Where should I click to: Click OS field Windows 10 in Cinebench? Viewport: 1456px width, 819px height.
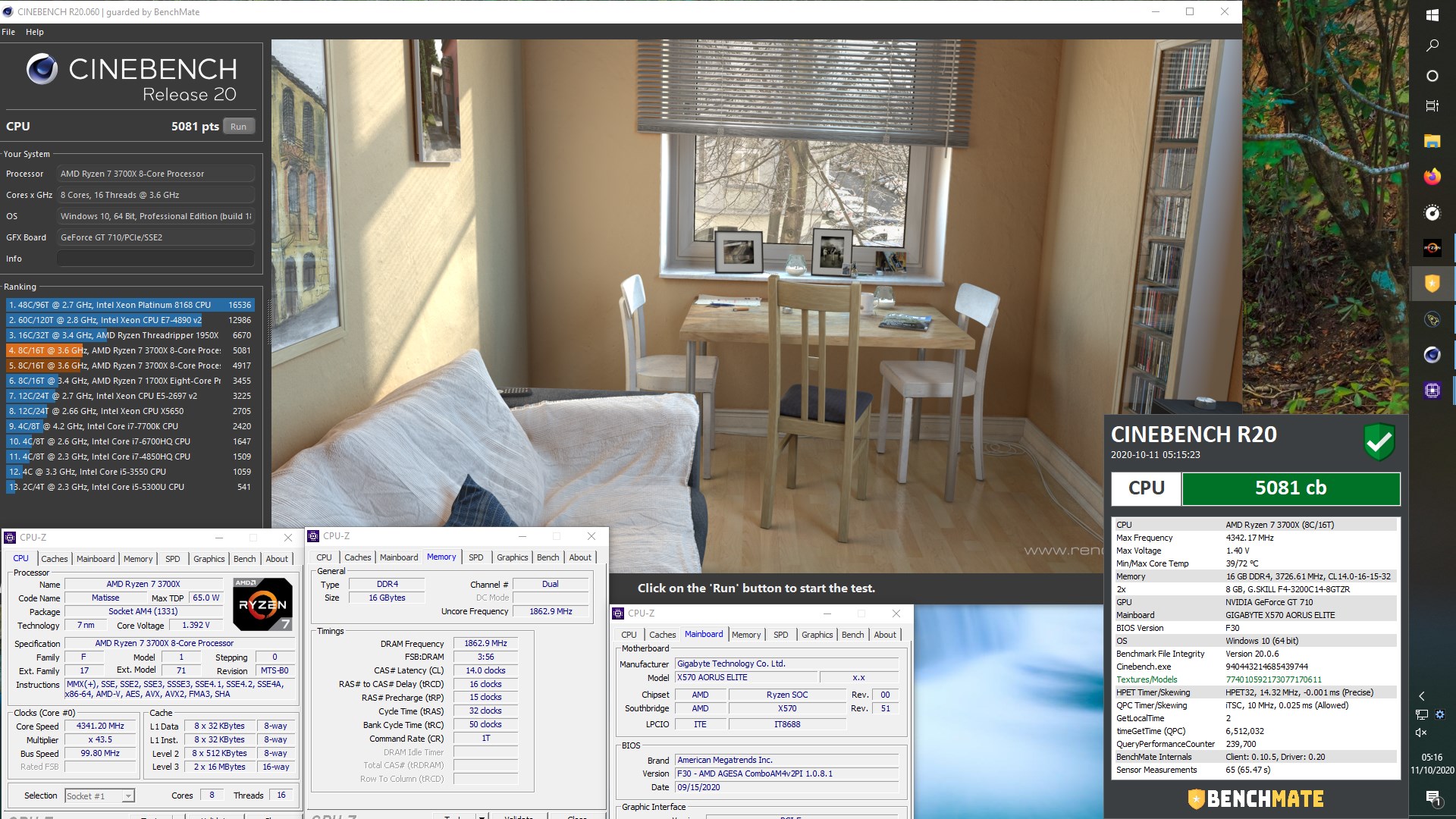coord(155,216)
